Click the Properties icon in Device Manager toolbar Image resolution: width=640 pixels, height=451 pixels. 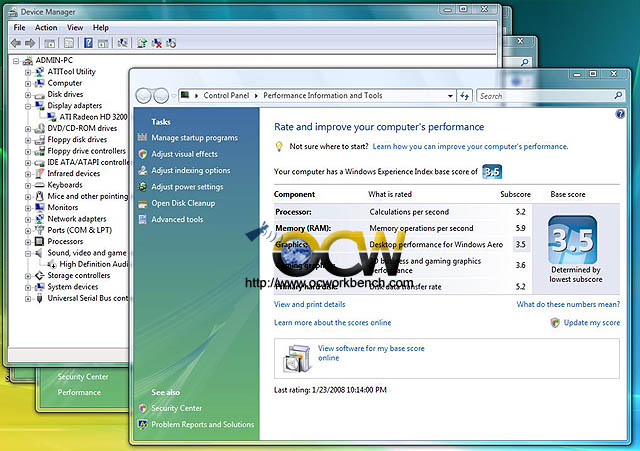coord(69,43)
